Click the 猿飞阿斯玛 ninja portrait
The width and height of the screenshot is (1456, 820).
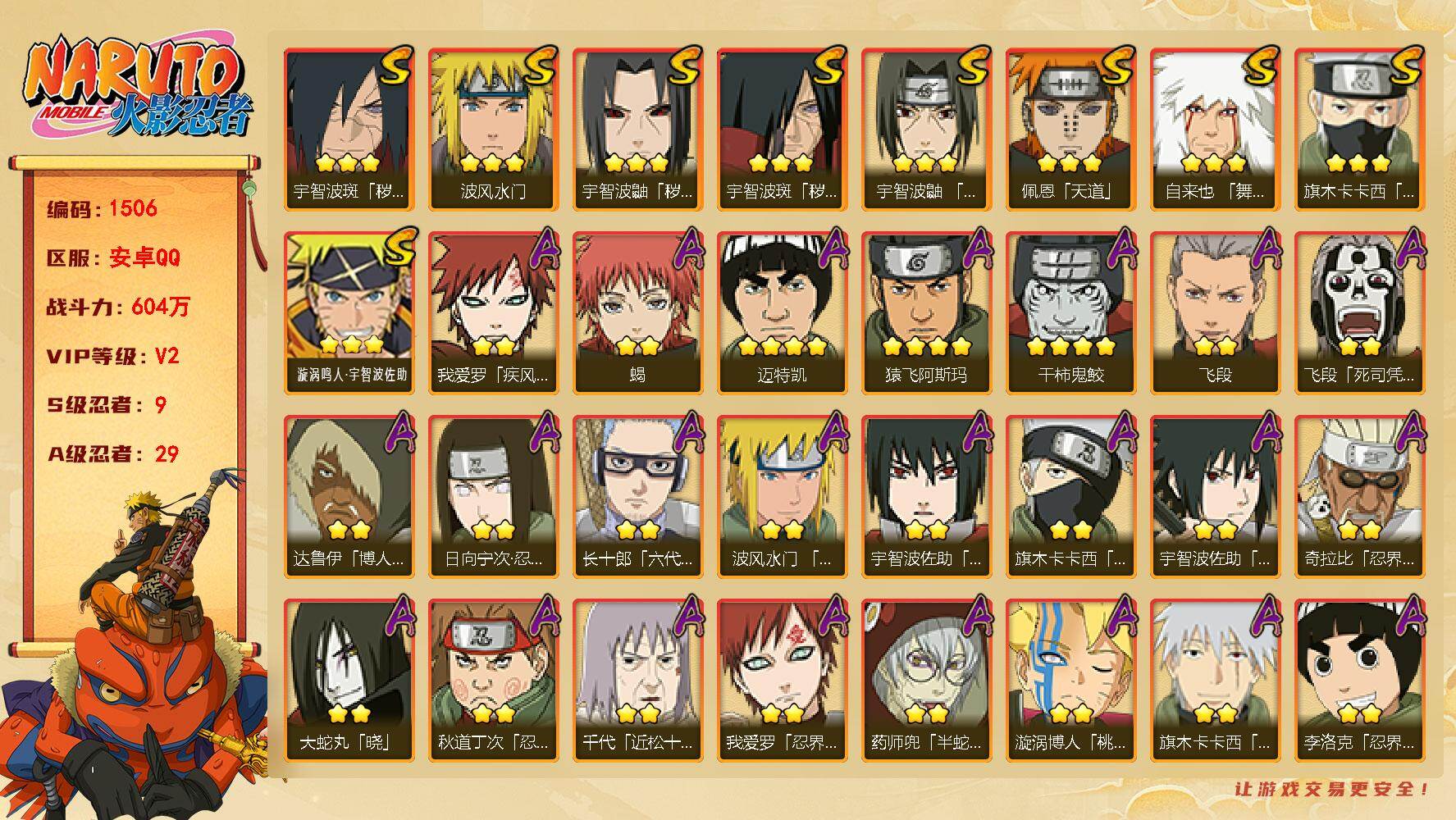926,313
